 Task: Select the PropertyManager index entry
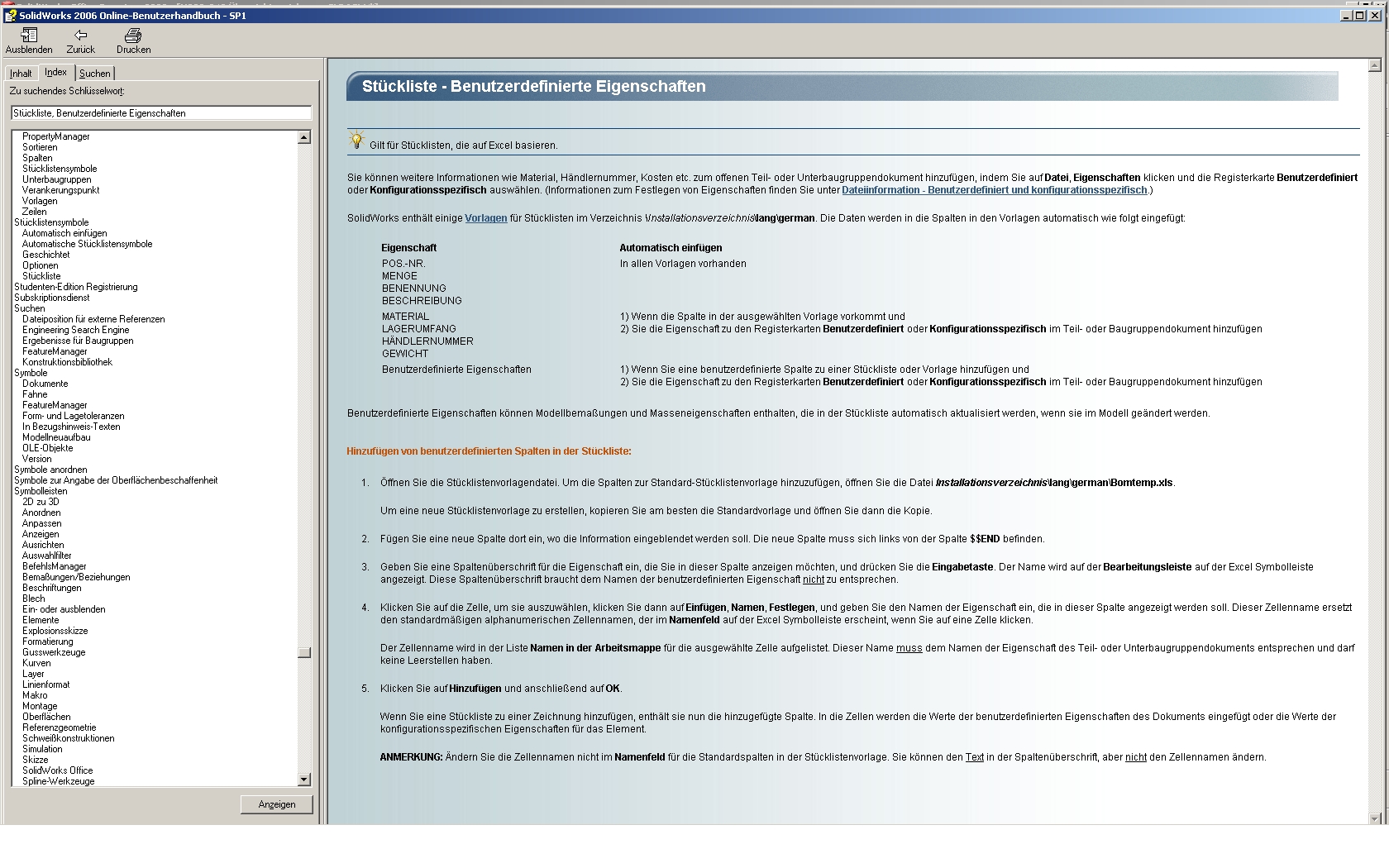click(56, 136)
